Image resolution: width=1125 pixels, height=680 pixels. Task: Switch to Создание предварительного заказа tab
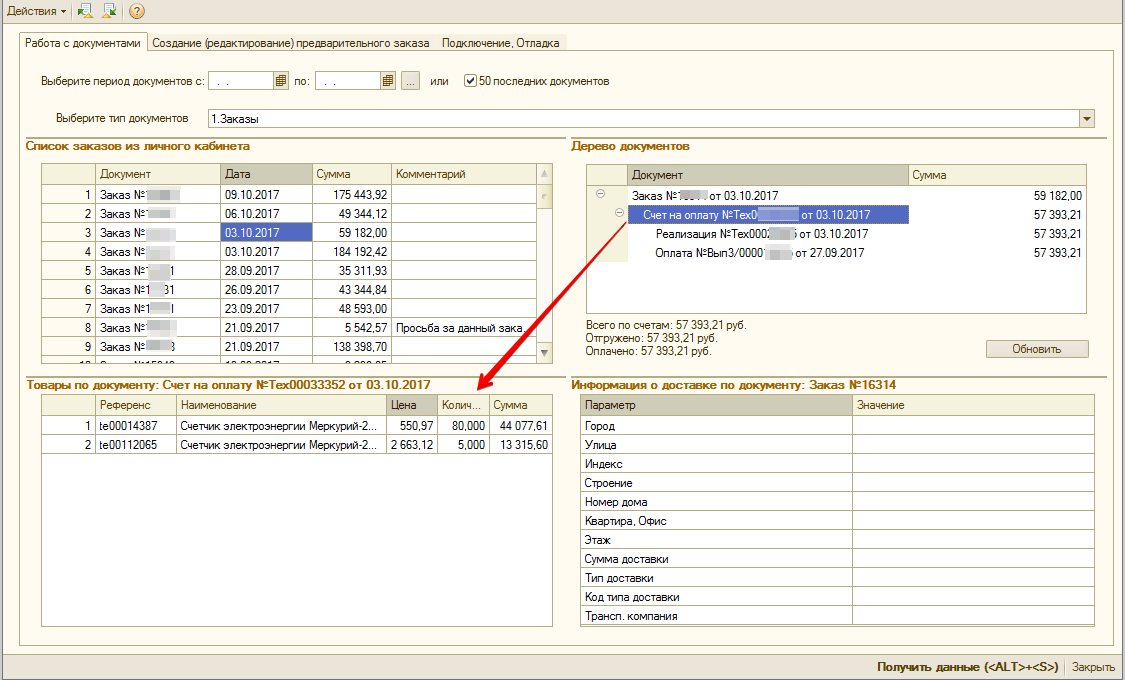pyautogui.click(x=293, y=43)
